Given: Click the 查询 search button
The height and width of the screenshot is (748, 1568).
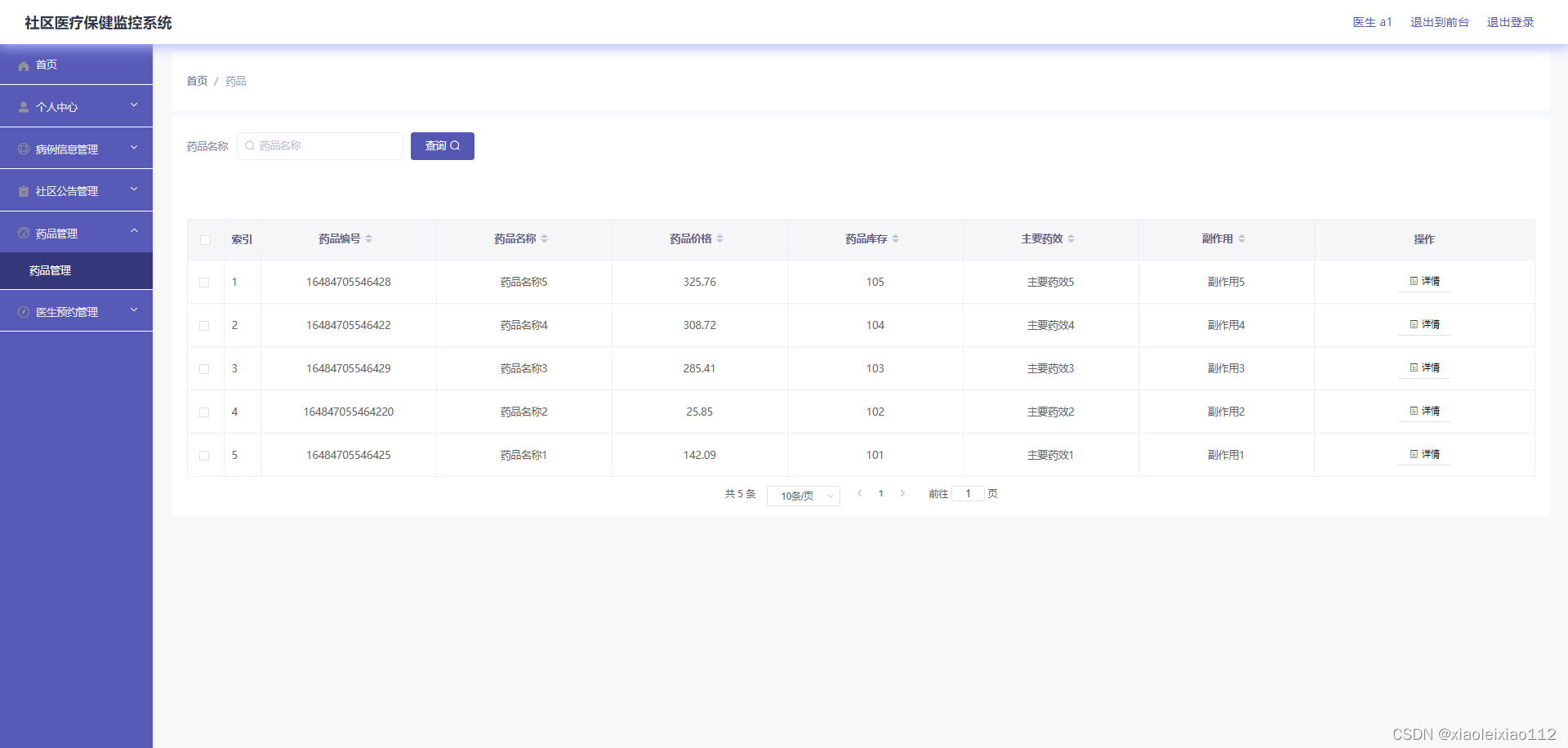Looking at the screenshot, I should [443, 146].
